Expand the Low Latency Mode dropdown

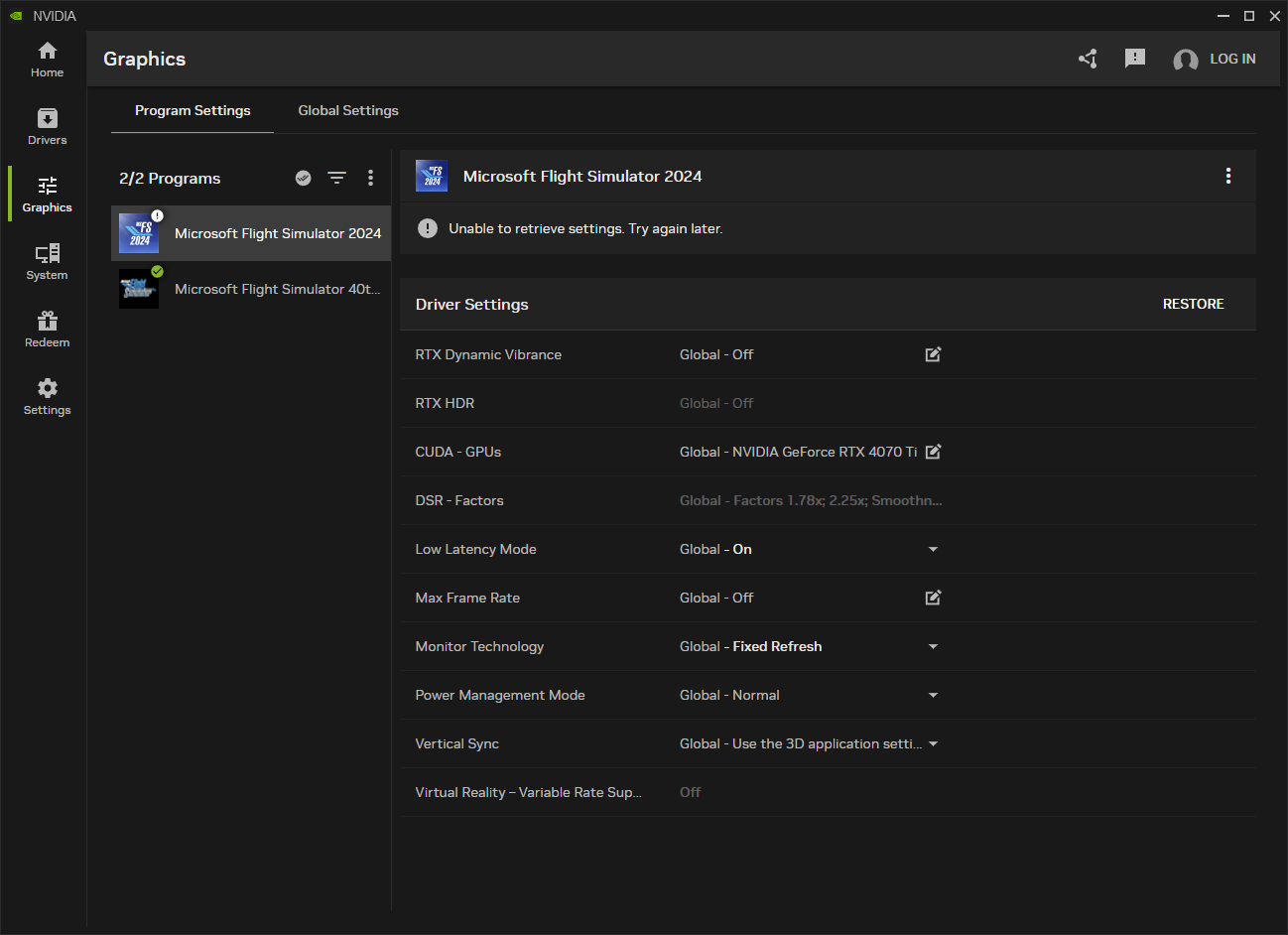click(x=933, y=549)
